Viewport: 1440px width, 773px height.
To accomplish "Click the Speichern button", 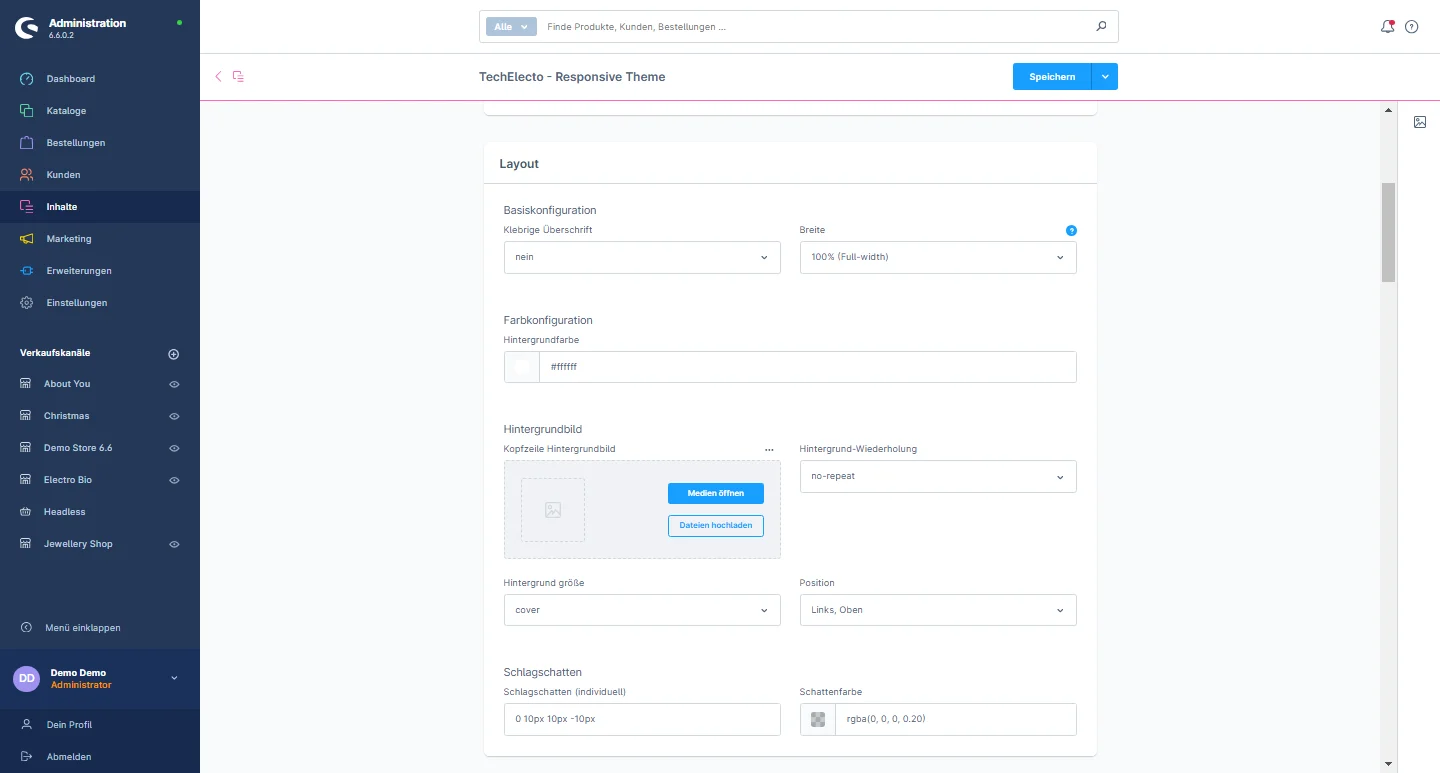I will pos(1052,77).
